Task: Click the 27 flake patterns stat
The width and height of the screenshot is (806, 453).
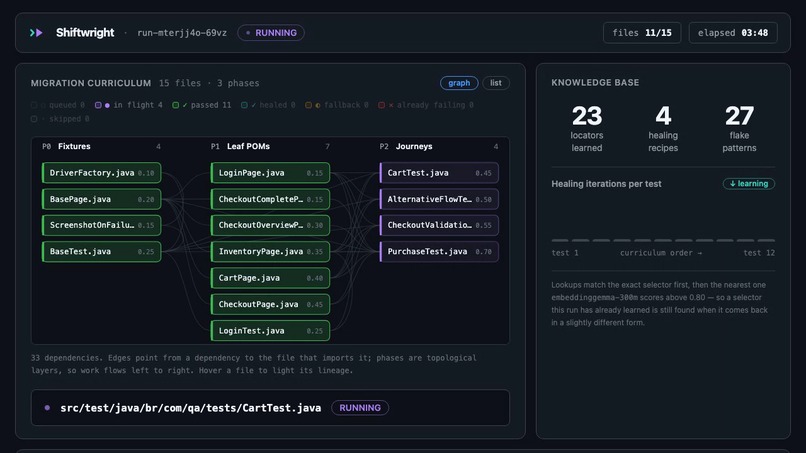Action: (739, 129)
